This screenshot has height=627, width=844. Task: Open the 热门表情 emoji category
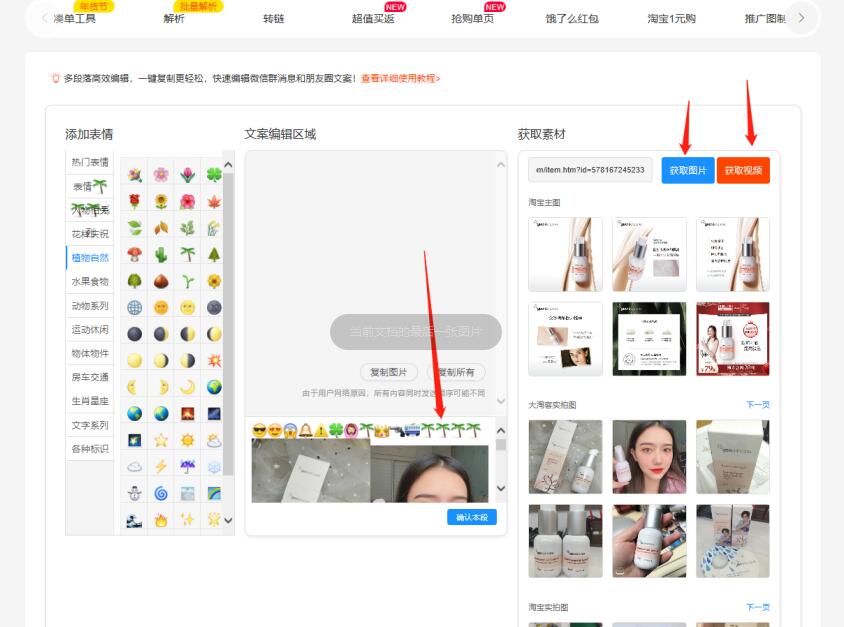coord(90,162)
